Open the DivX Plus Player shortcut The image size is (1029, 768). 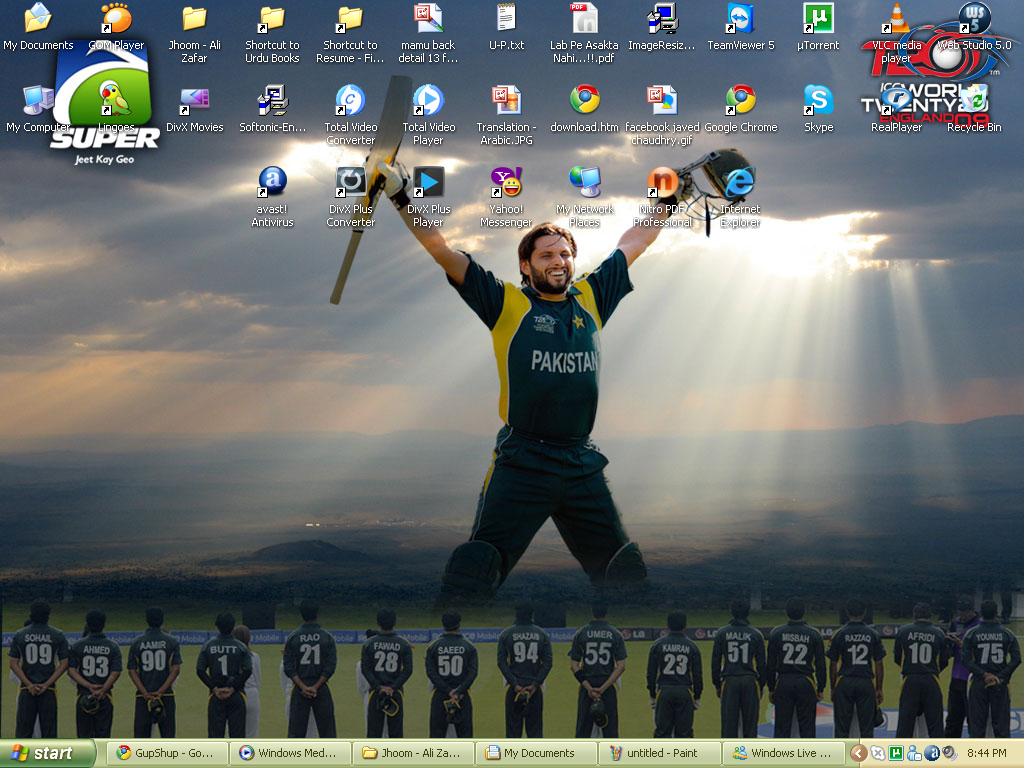point(428,184)
